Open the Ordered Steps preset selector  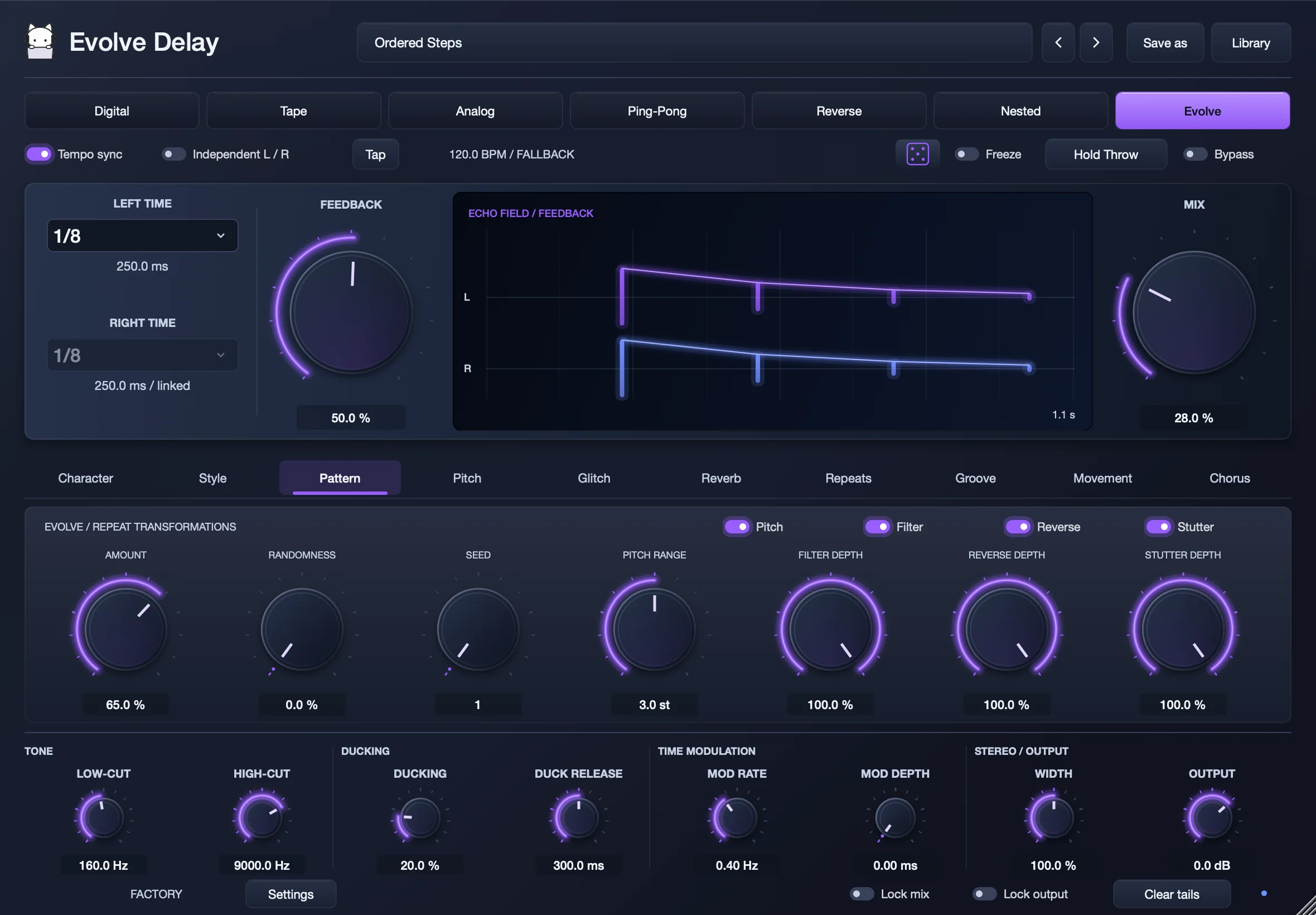coord(694,42)
